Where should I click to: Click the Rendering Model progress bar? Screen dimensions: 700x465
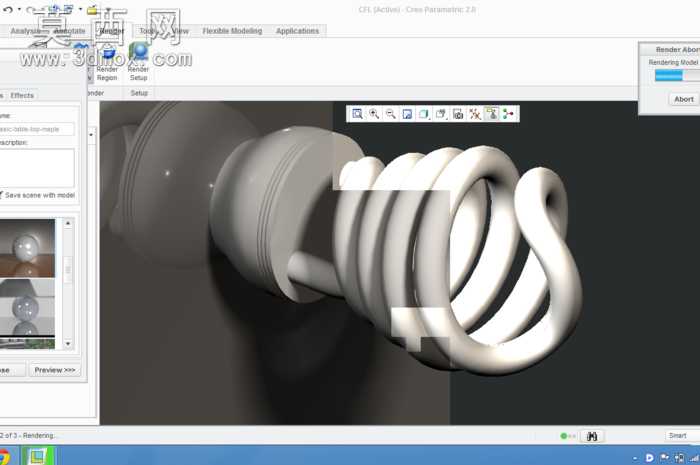677,75
